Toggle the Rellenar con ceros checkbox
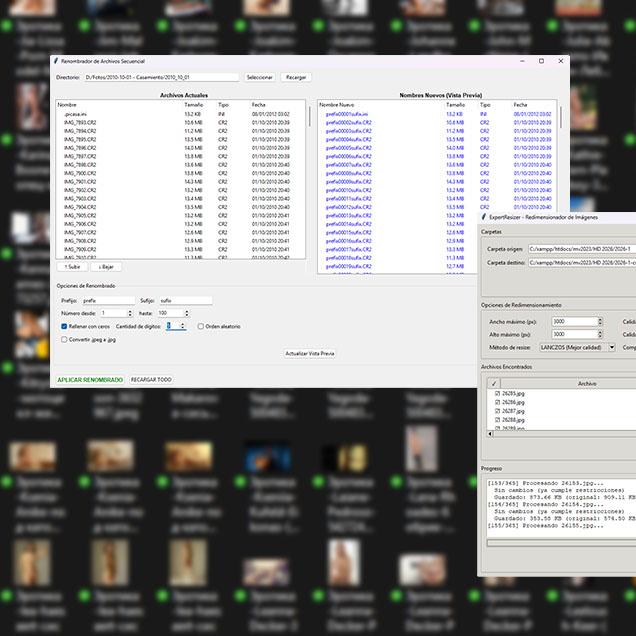This screenshot has height=636, width=636. pos(65,326)
